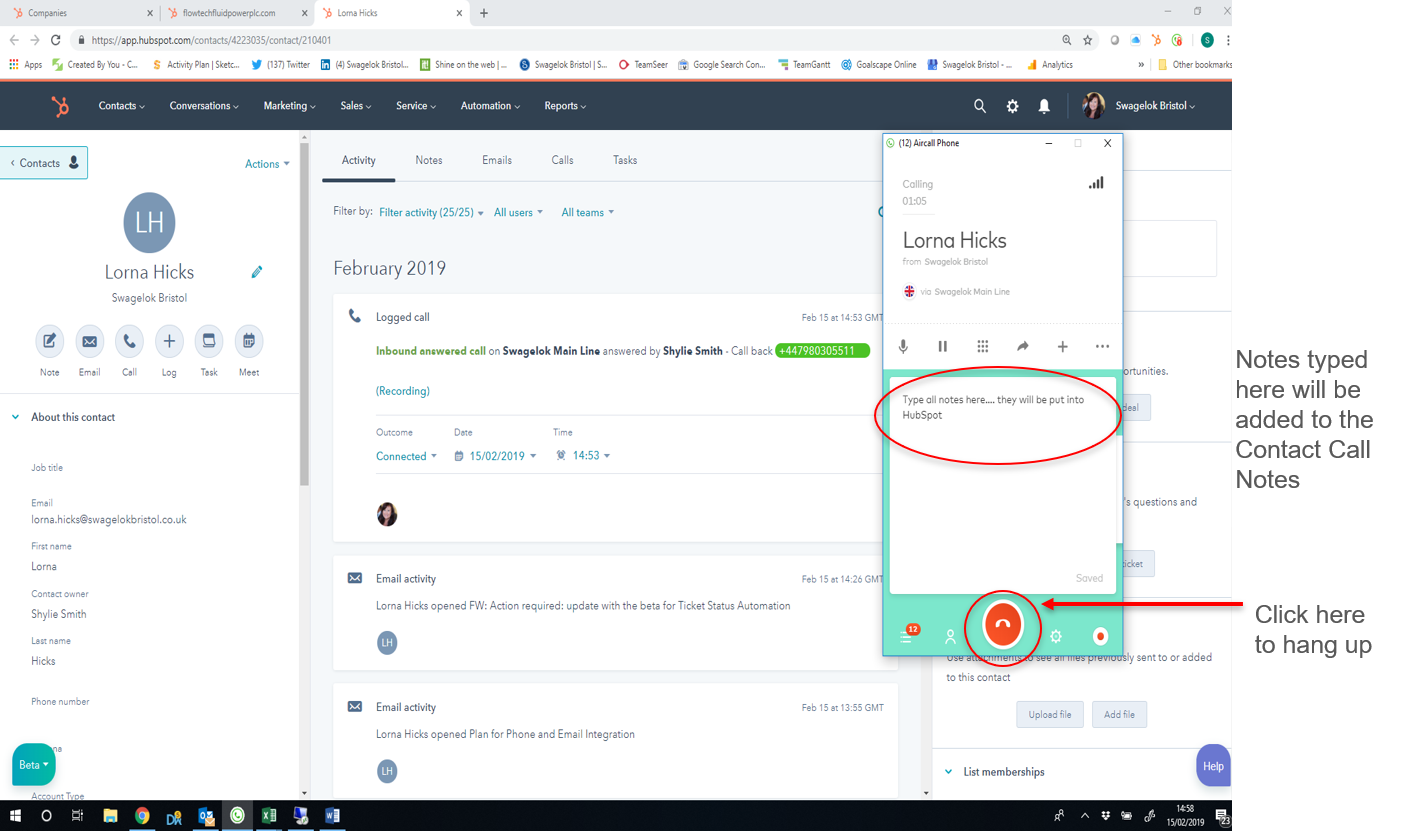Click the Add file button
This screenshot has height=831, width=1408.
1119,715
